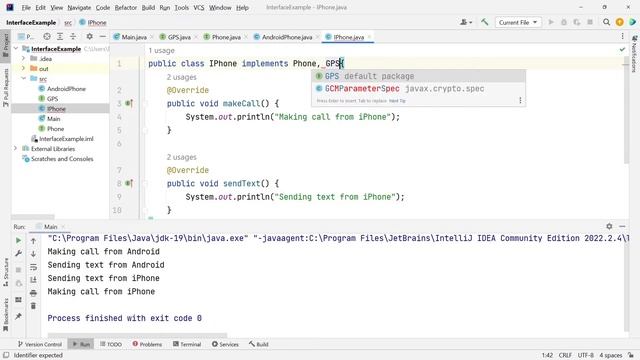The image size is (640, 360).
Task: Click the pin tab icon in Run panel
Action: 18,316
